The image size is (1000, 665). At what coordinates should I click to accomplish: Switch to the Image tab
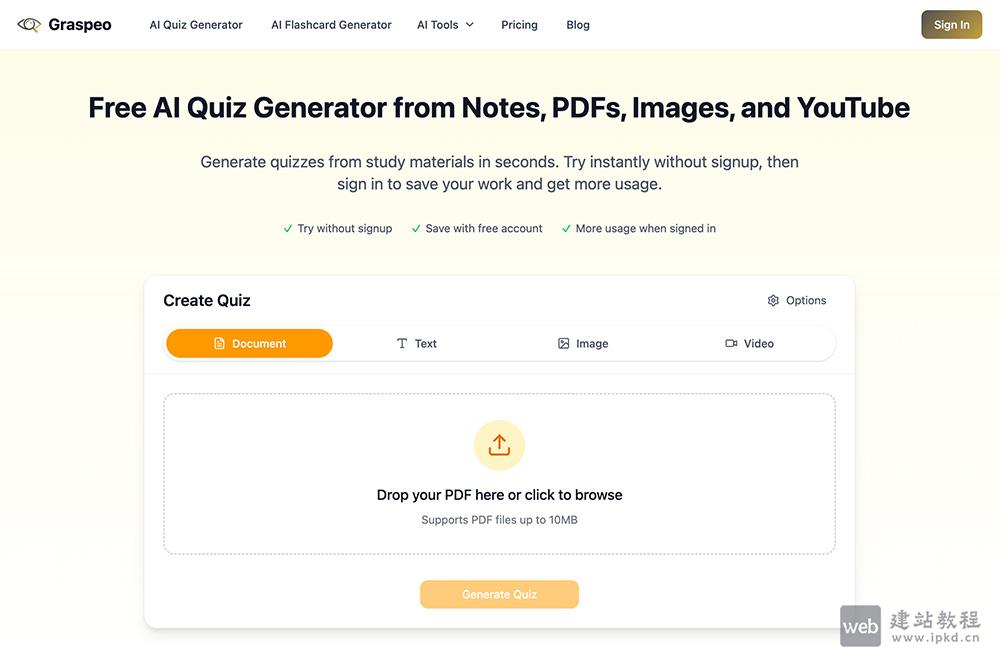pyautogui.click(x=583, y=344)
